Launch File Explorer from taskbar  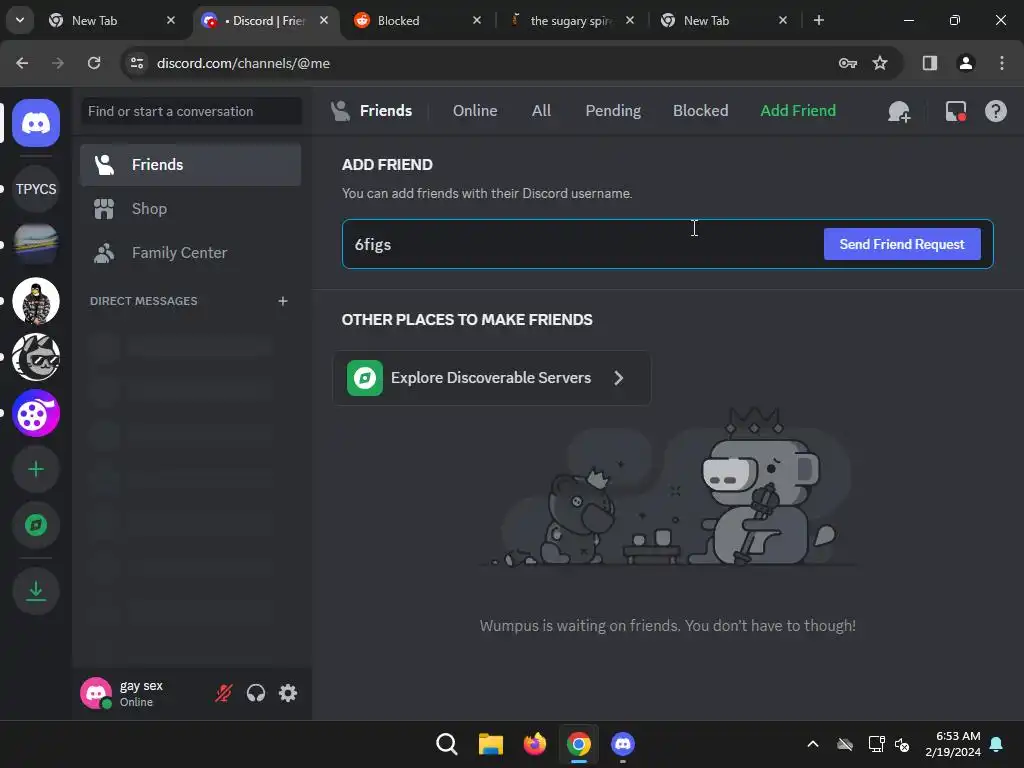(490, 744)
